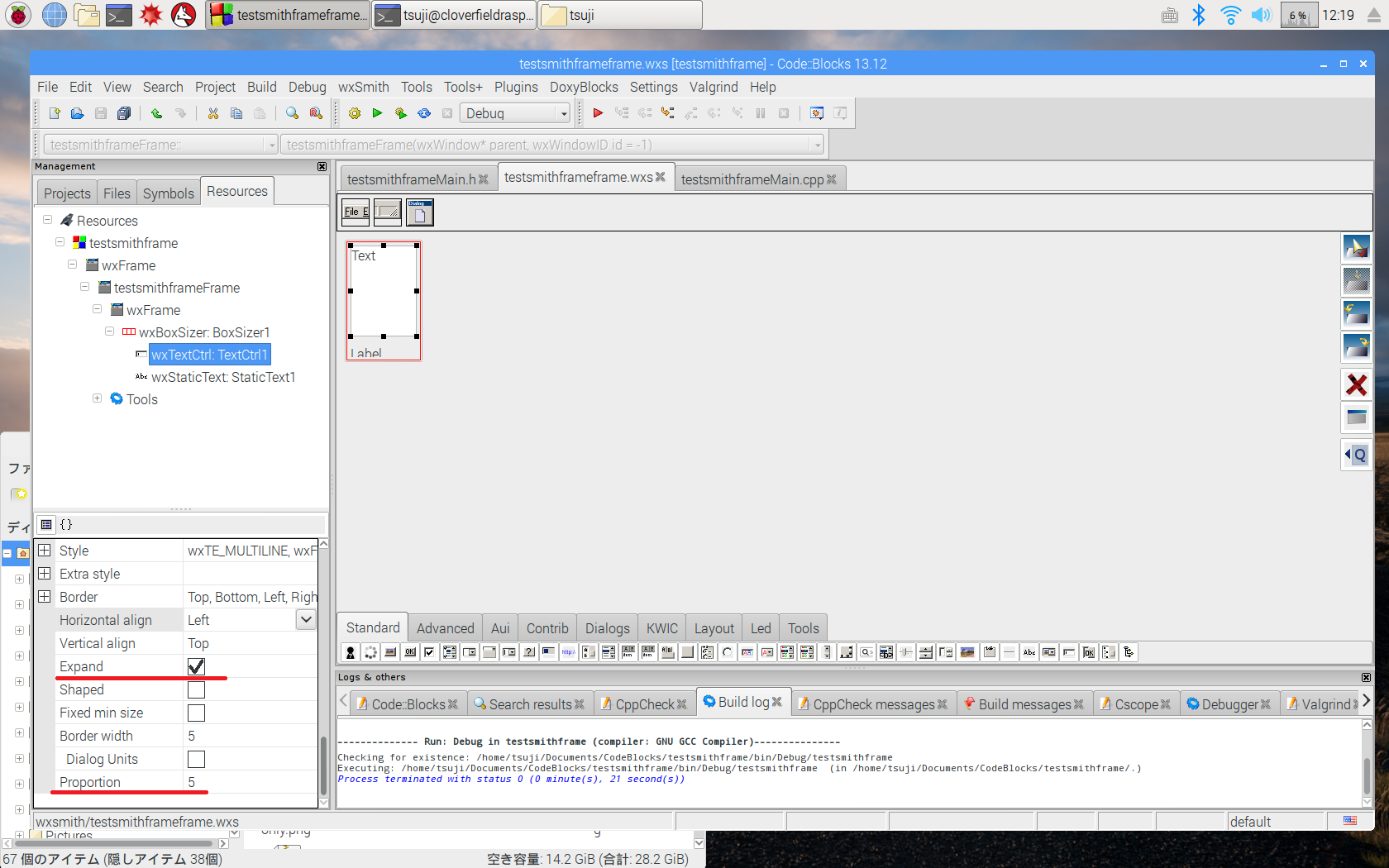The height and width of the screenshot is (868, 1389).
Task: Switch to Build messages log tab
Action: 1024,704
